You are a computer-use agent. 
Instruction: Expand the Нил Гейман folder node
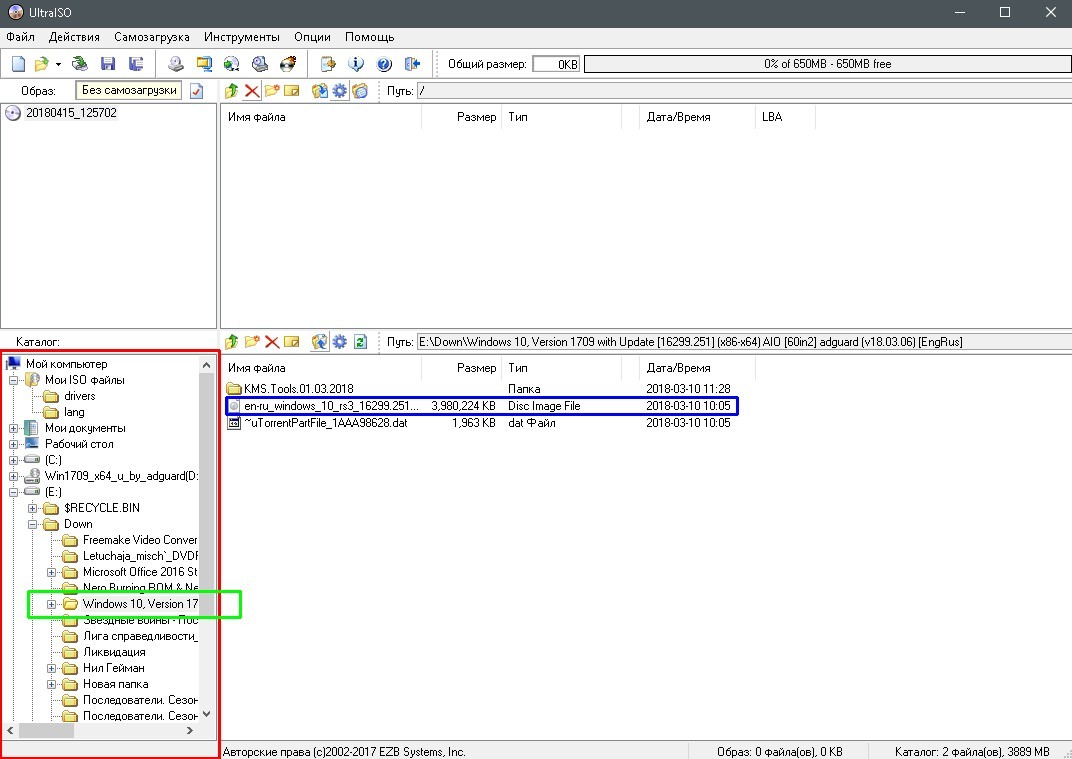click(51, 668)
